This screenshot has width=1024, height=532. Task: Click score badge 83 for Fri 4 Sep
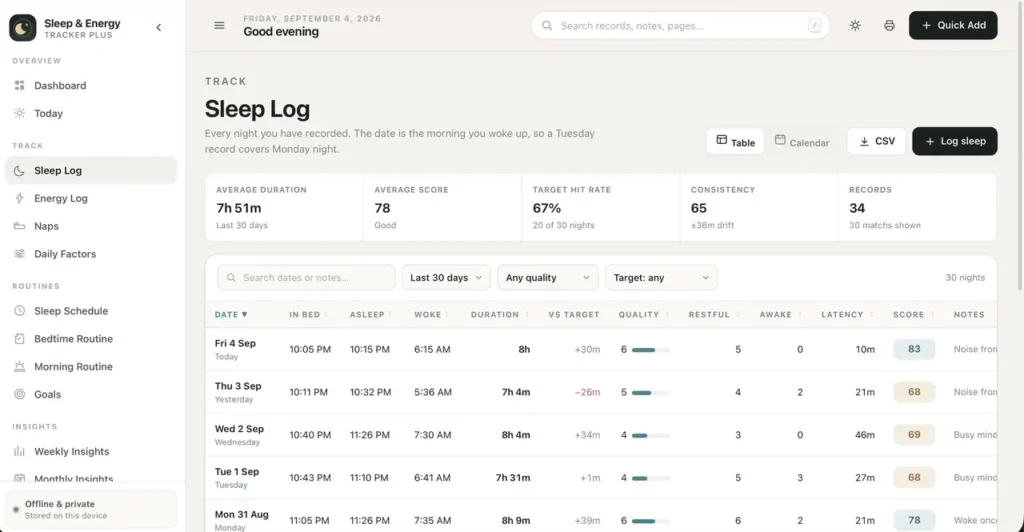click(x=914, y=349)
